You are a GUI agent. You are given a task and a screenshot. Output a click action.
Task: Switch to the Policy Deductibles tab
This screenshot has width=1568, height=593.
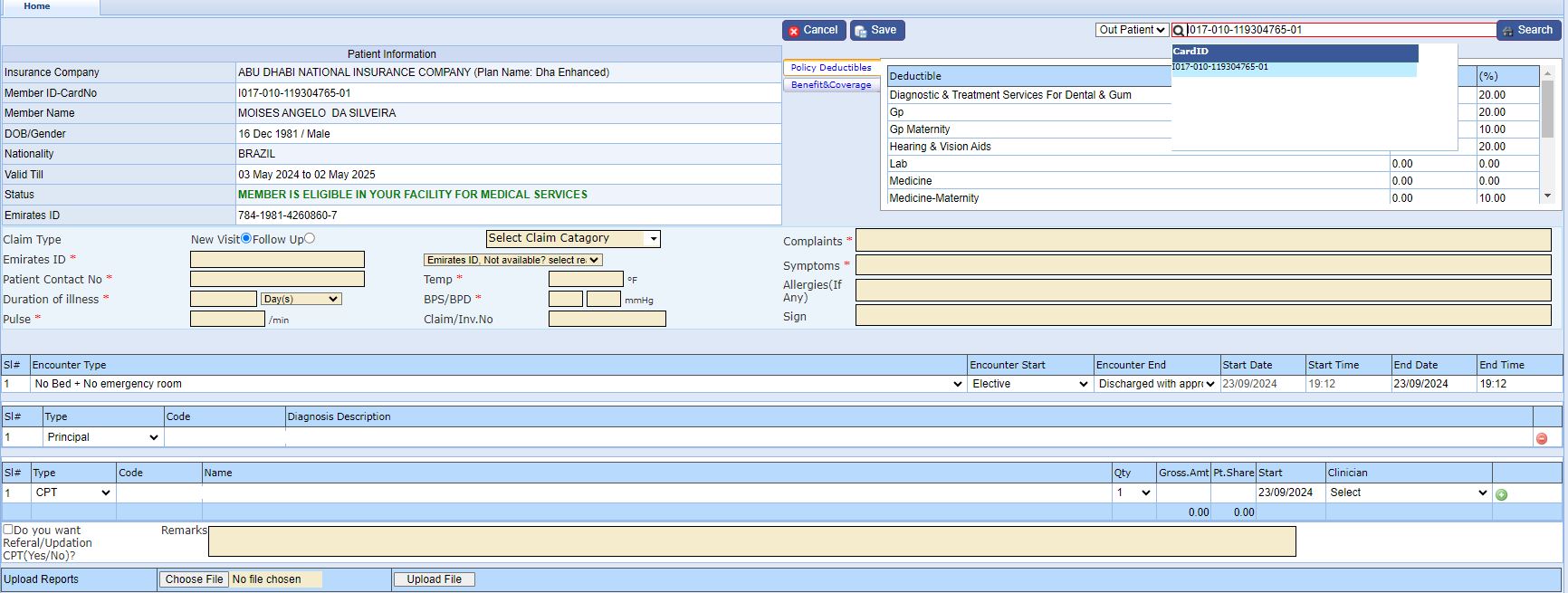830,68
